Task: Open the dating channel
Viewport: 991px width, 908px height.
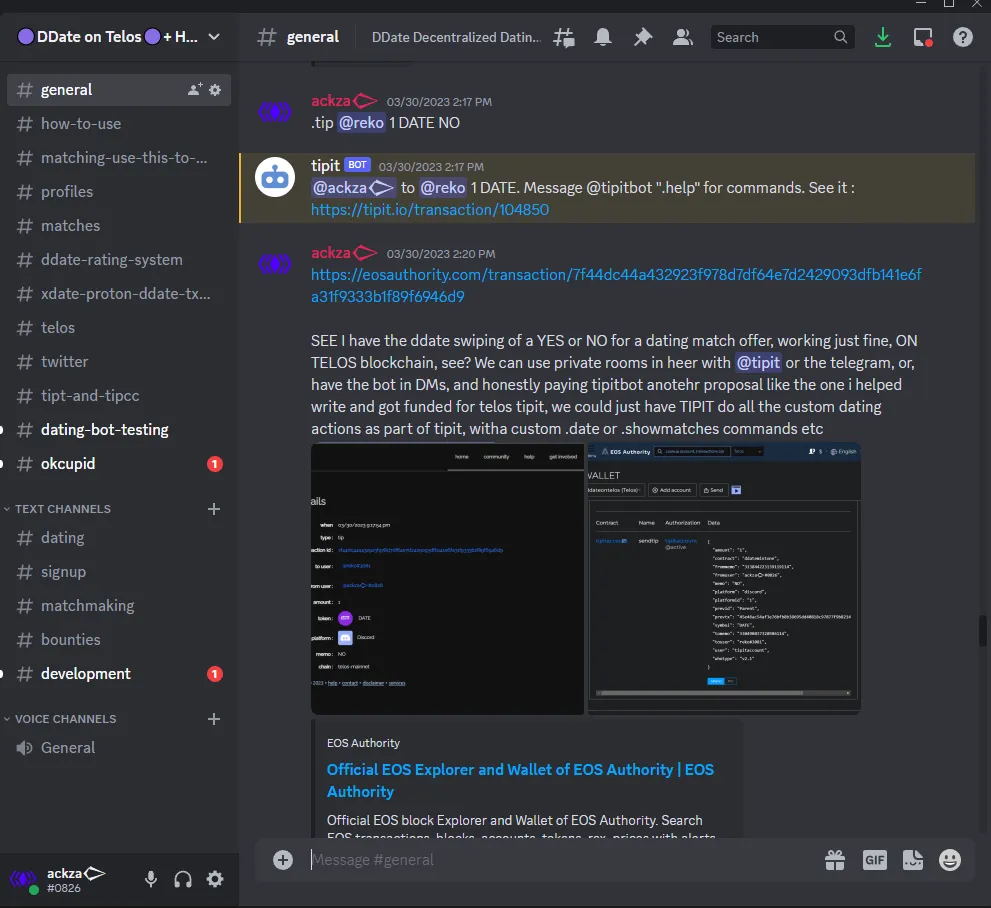Action: tap(119, 538)
